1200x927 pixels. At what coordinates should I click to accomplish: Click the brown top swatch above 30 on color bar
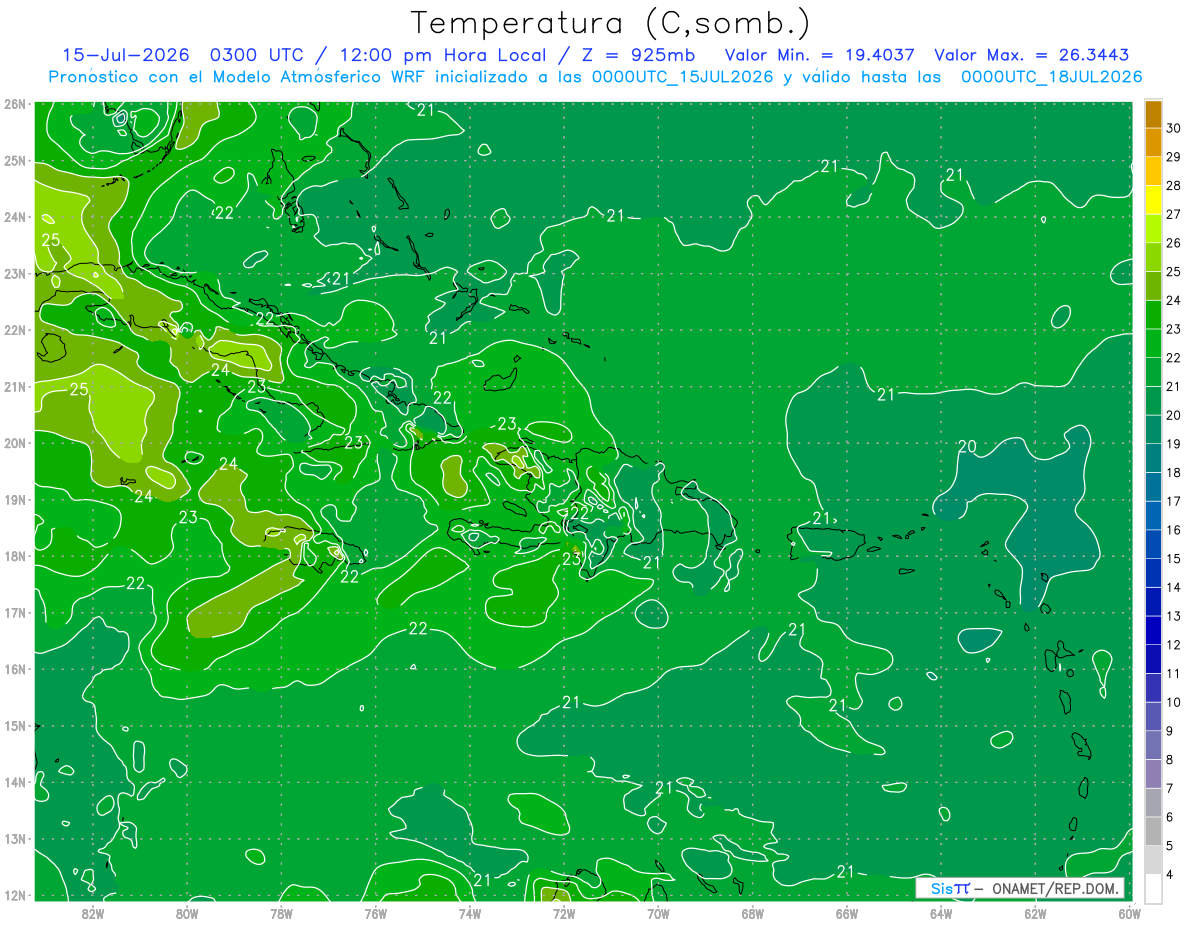tap(1153, 114)
